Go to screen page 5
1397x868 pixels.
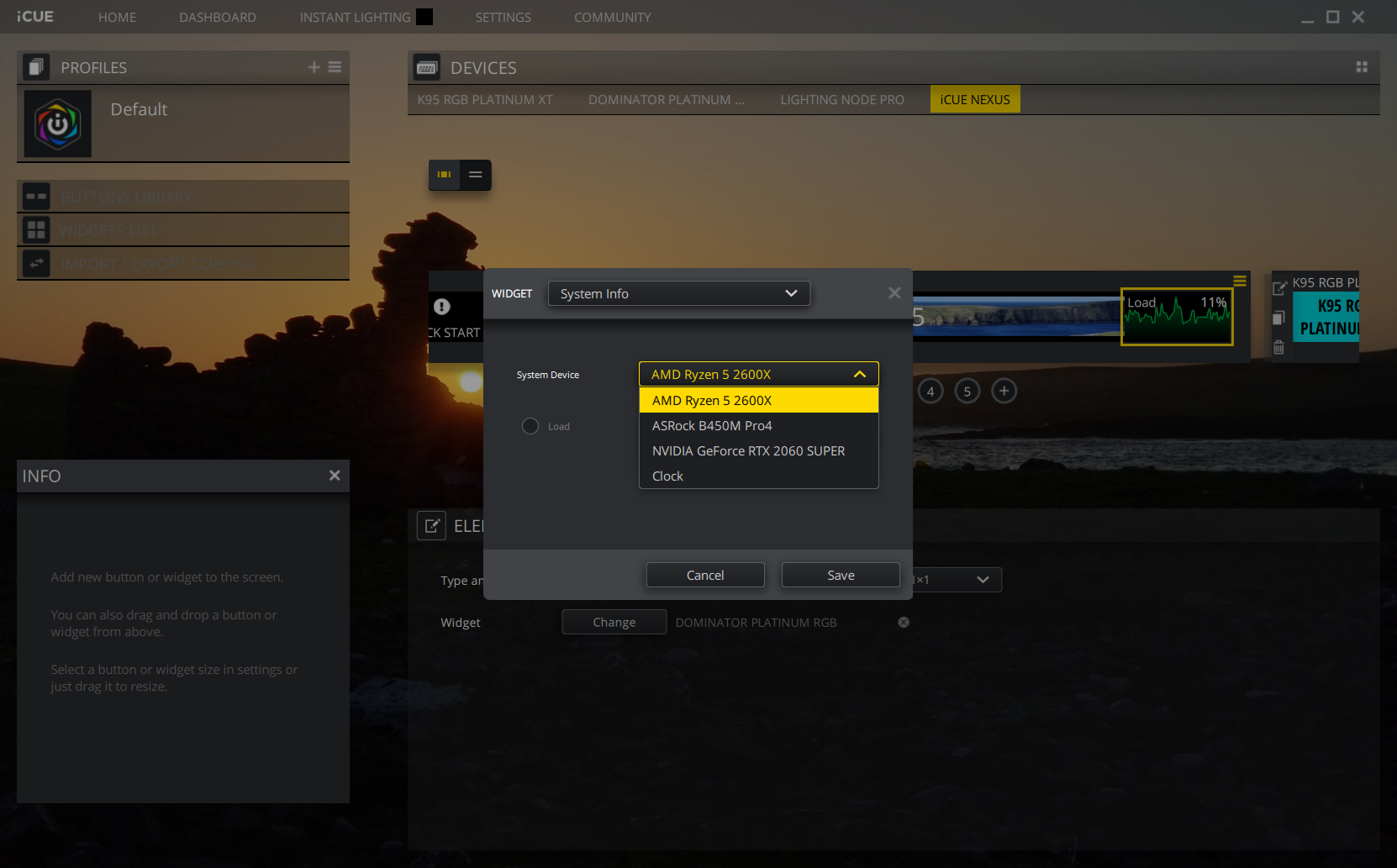[x=967, y=391]
